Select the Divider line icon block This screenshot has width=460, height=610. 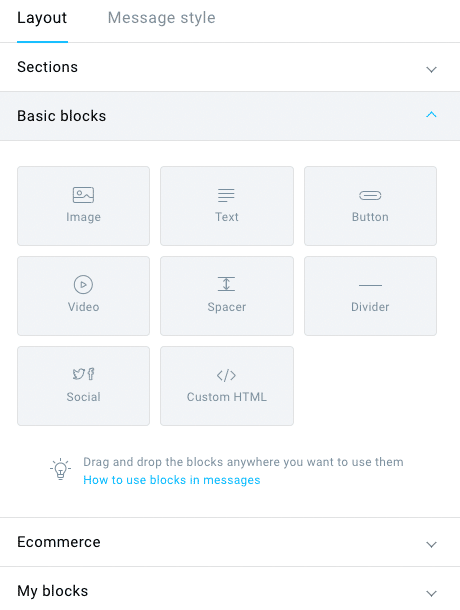pos(370,285)
